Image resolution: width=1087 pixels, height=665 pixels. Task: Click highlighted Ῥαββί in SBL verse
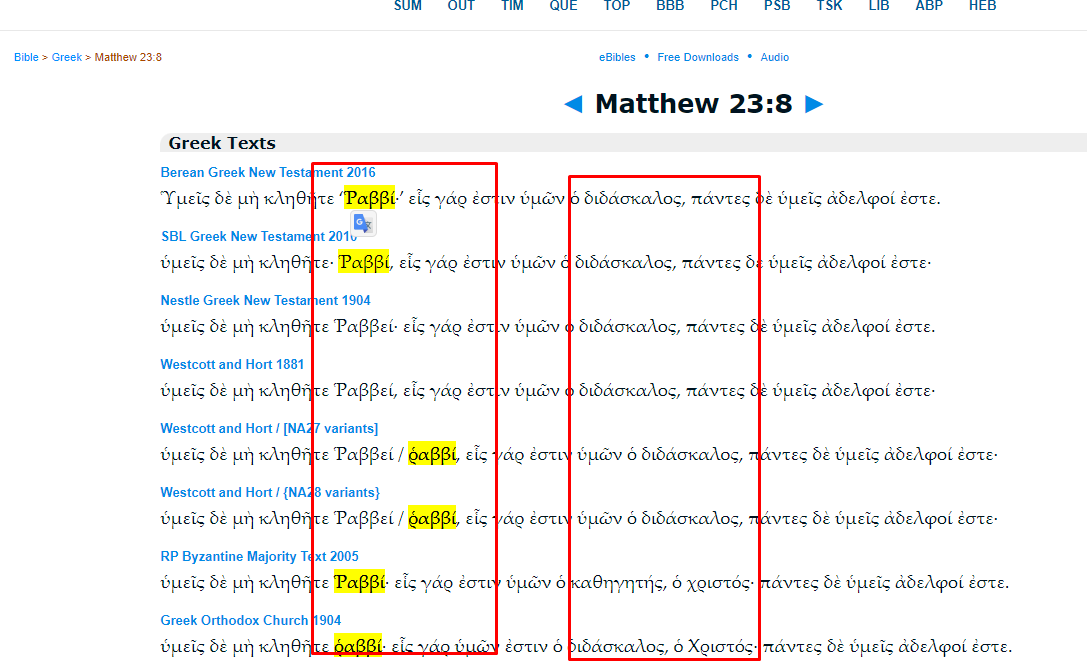tap(364, 262)
